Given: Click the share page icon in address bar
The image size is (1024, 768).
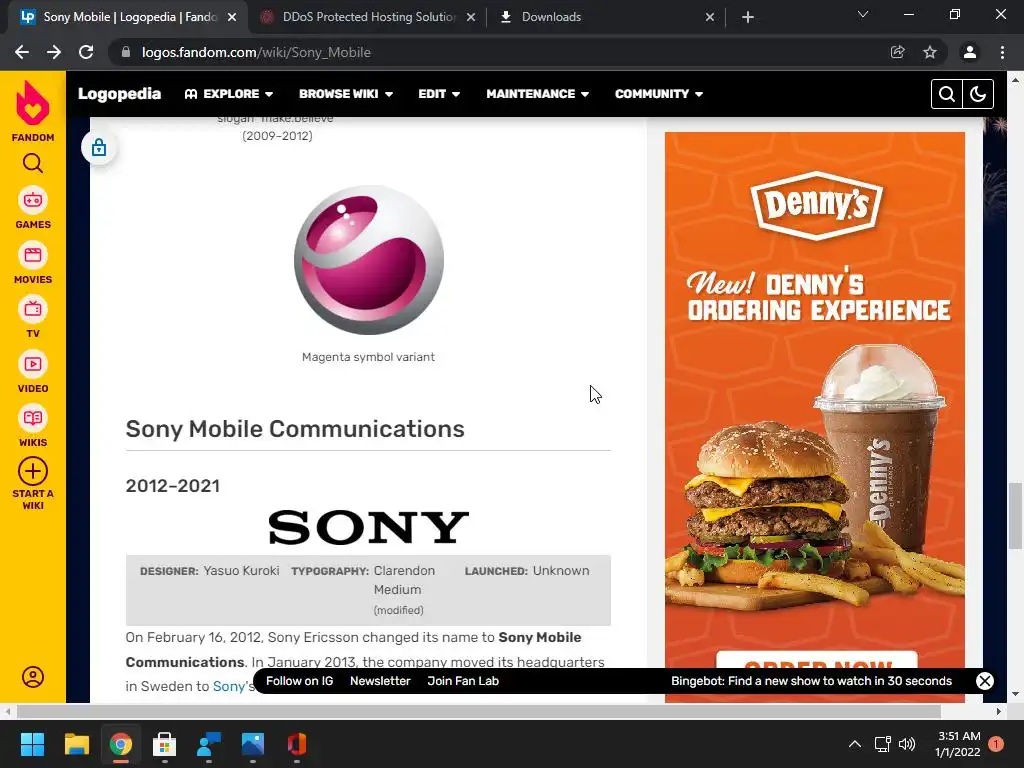Looking at the screenshot, I should point(897,52).
